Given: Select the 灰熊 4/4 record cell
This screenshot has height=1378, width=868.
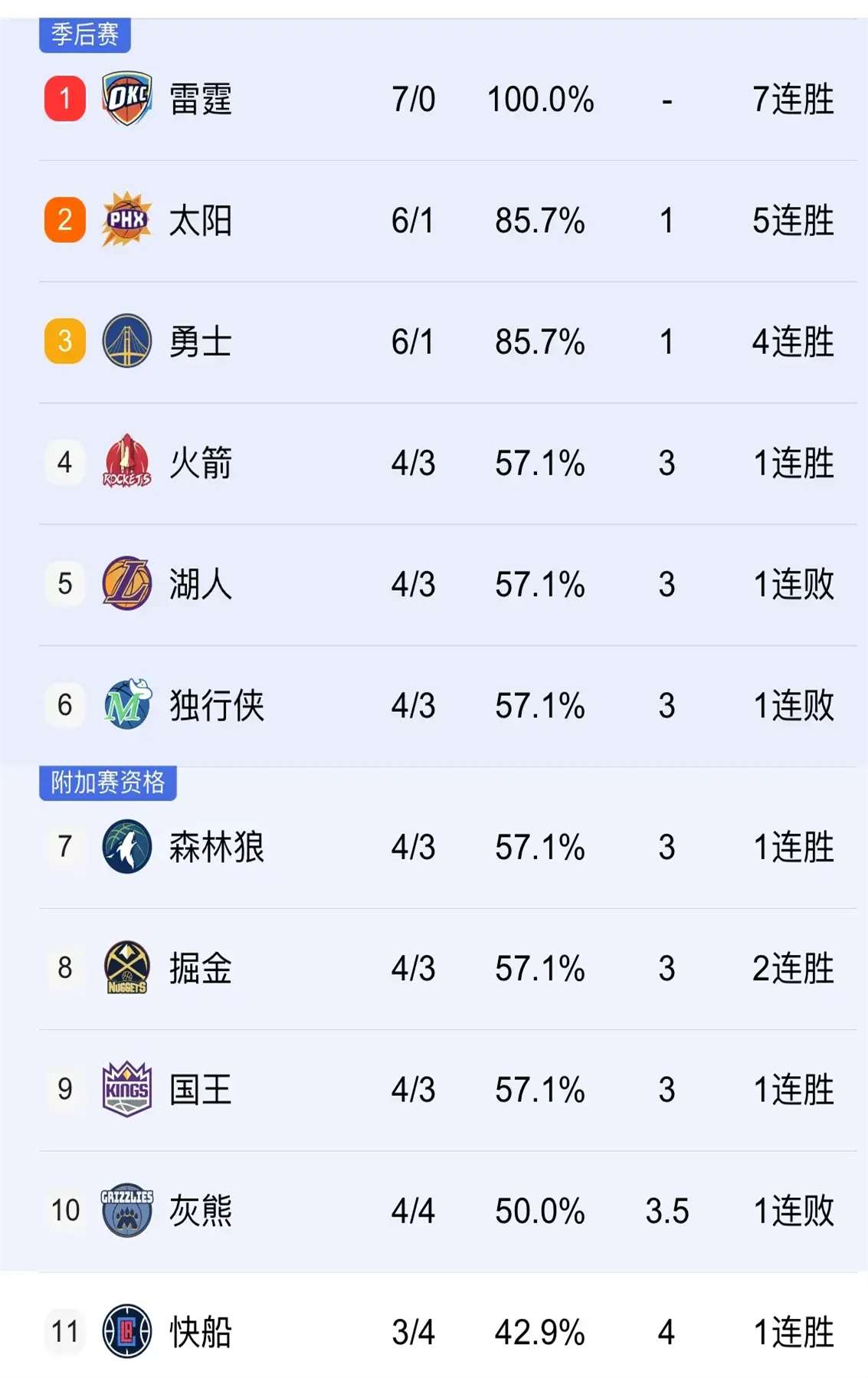Looking at the screenshot, I should tap(413, 1211).
